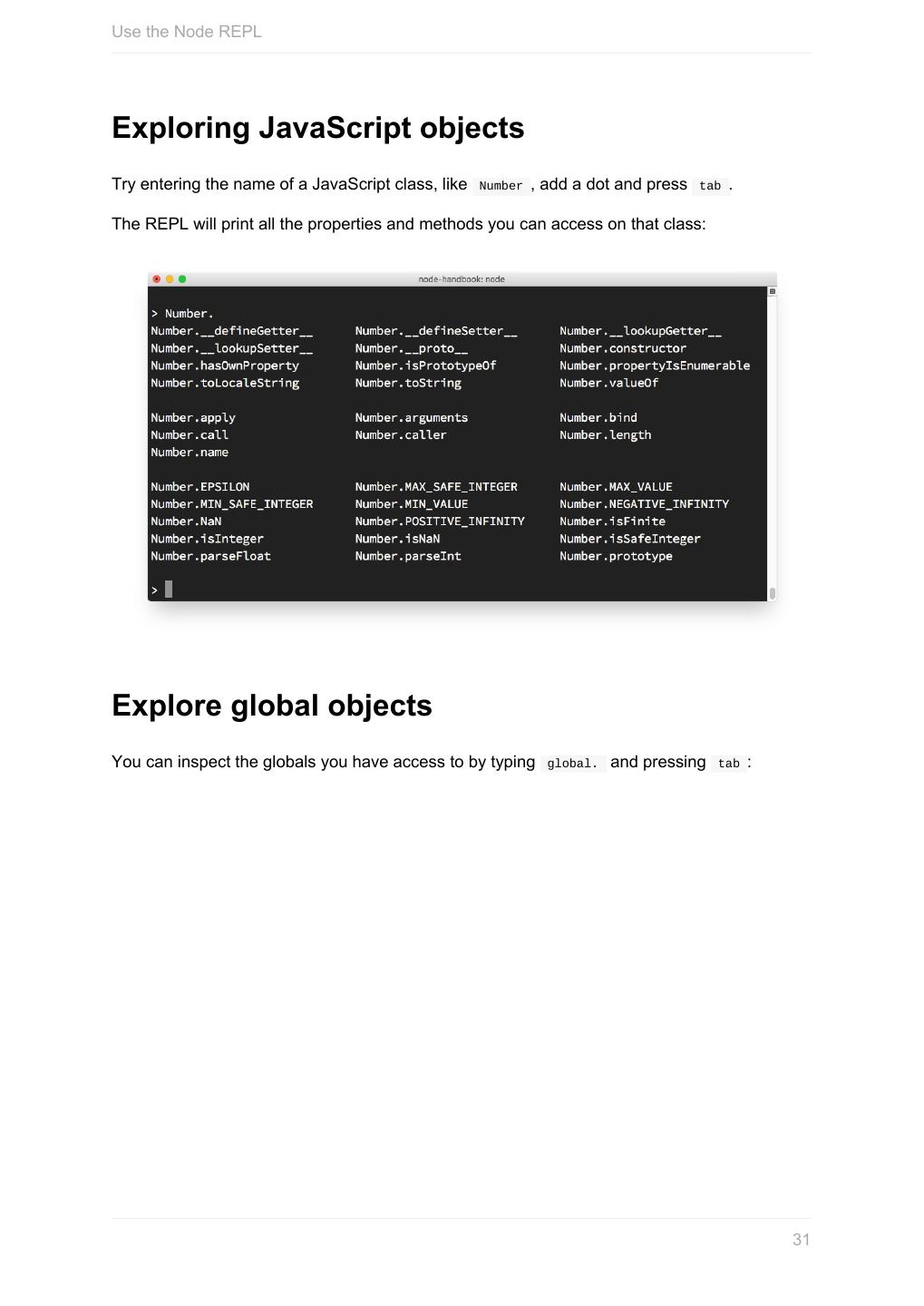
Task: Click Number.NEGATIVE_INFINITY in terminal
Action: [x=645, y=504]
